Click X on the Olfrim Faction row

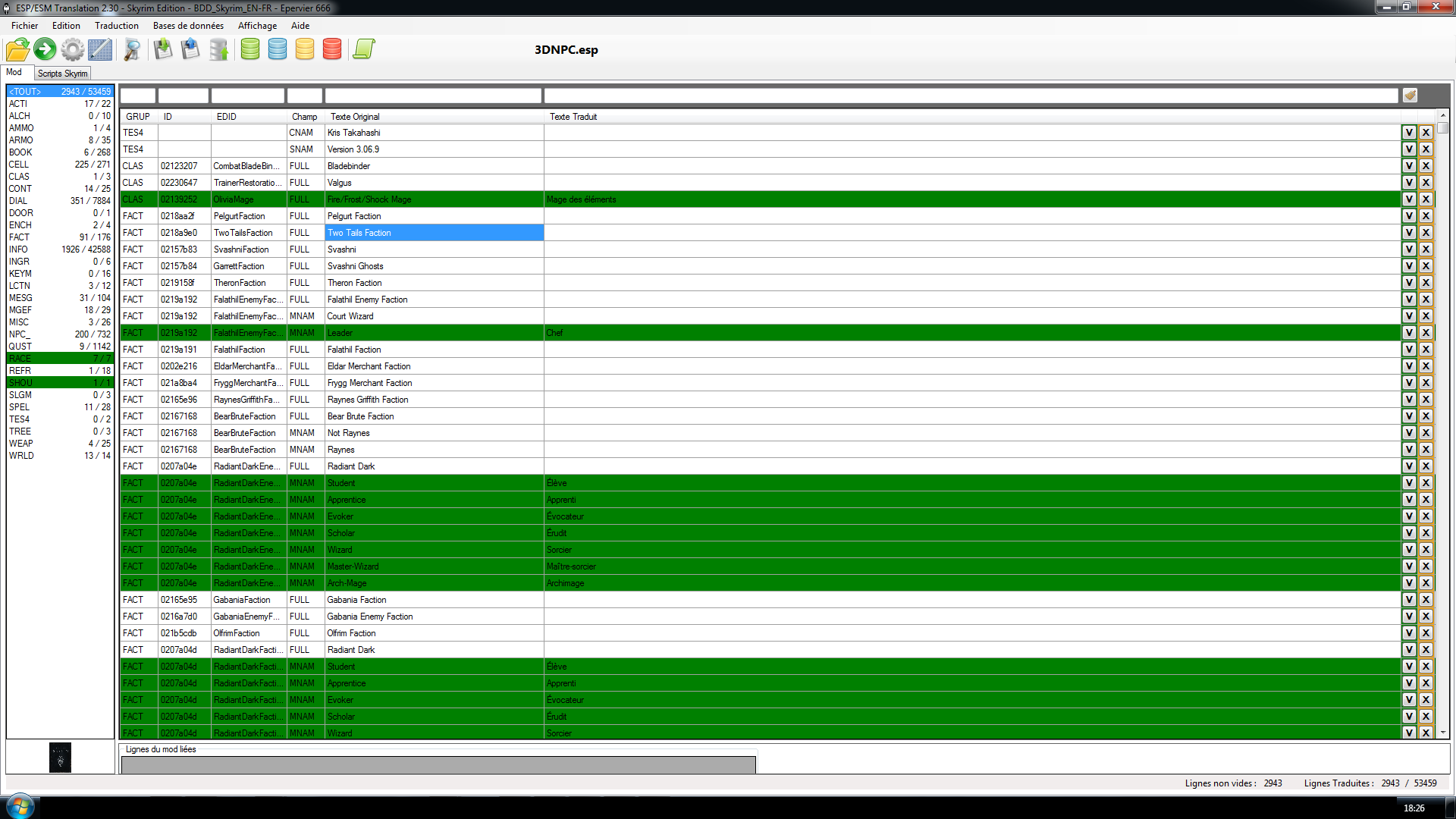1426,633
